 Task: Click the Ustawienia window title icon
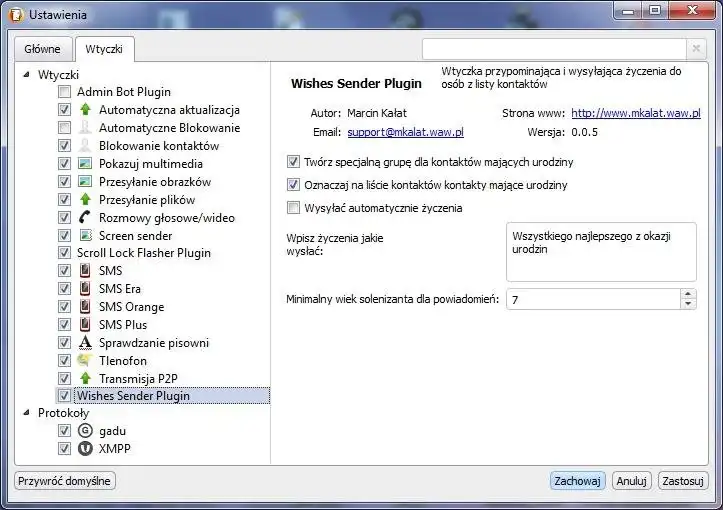[x=16, y=15]
